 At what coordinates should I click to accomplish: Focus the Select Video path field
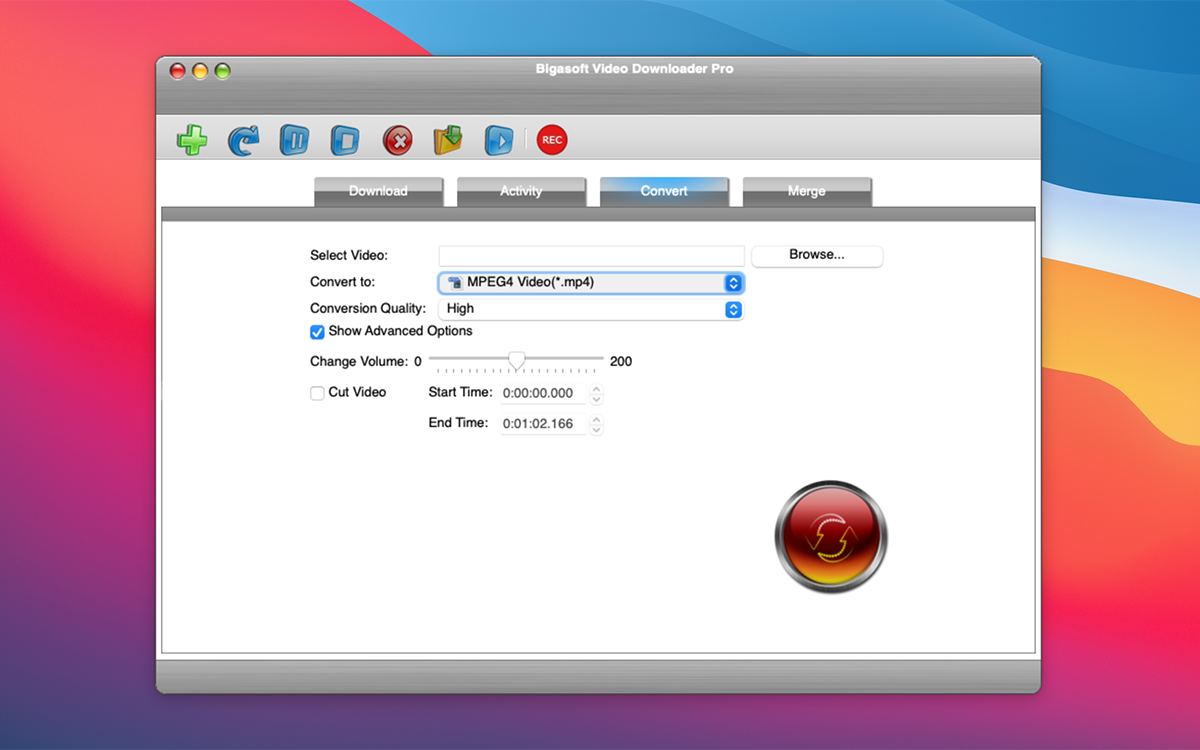[x=592, y=256]
